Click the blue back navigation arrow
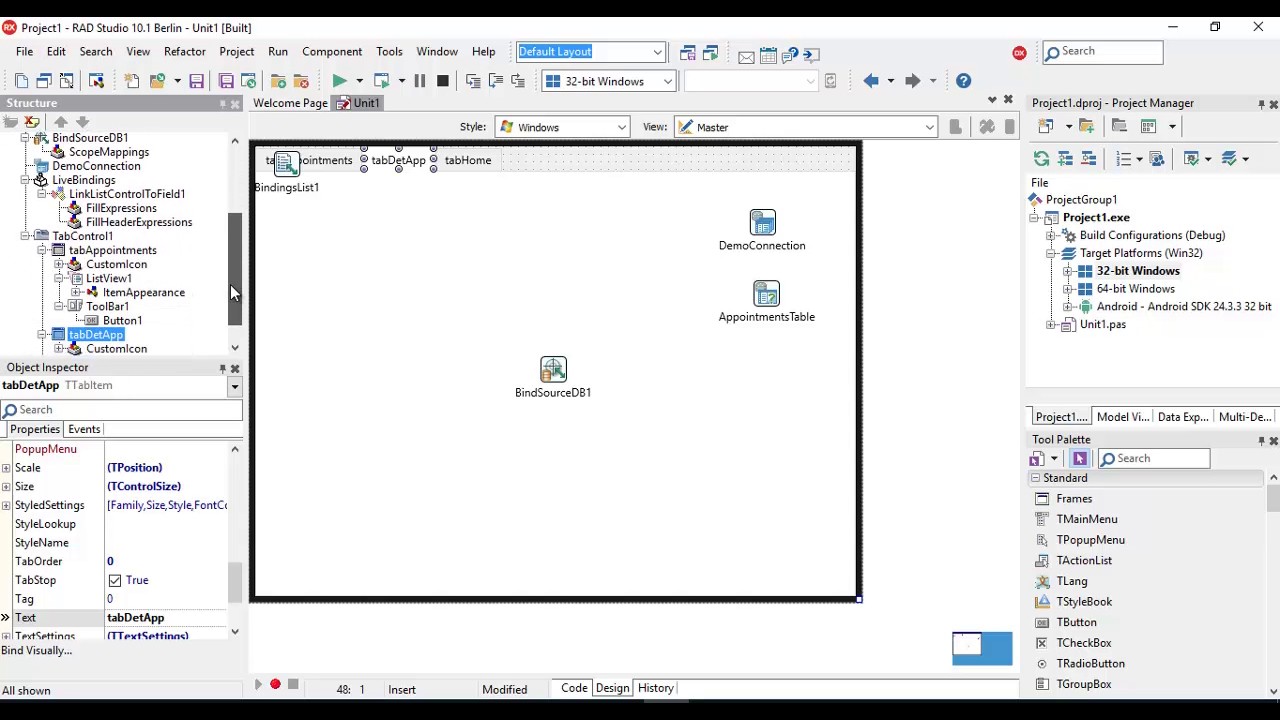1280x720 pixels. pos(871,81)
